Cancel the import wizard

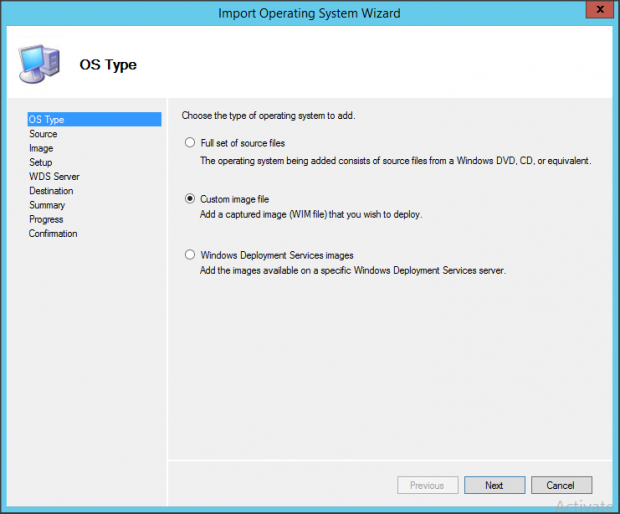pos(561,485)
